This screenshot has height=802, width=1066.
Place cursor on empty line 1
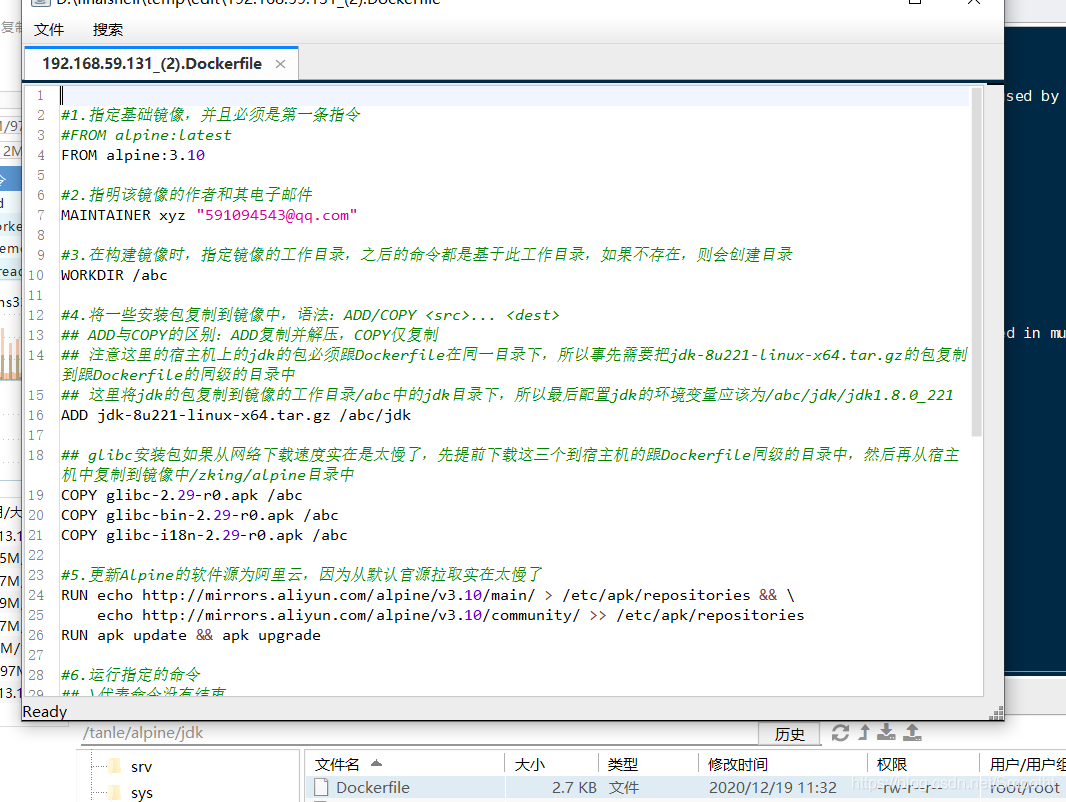tap(515, 95)
